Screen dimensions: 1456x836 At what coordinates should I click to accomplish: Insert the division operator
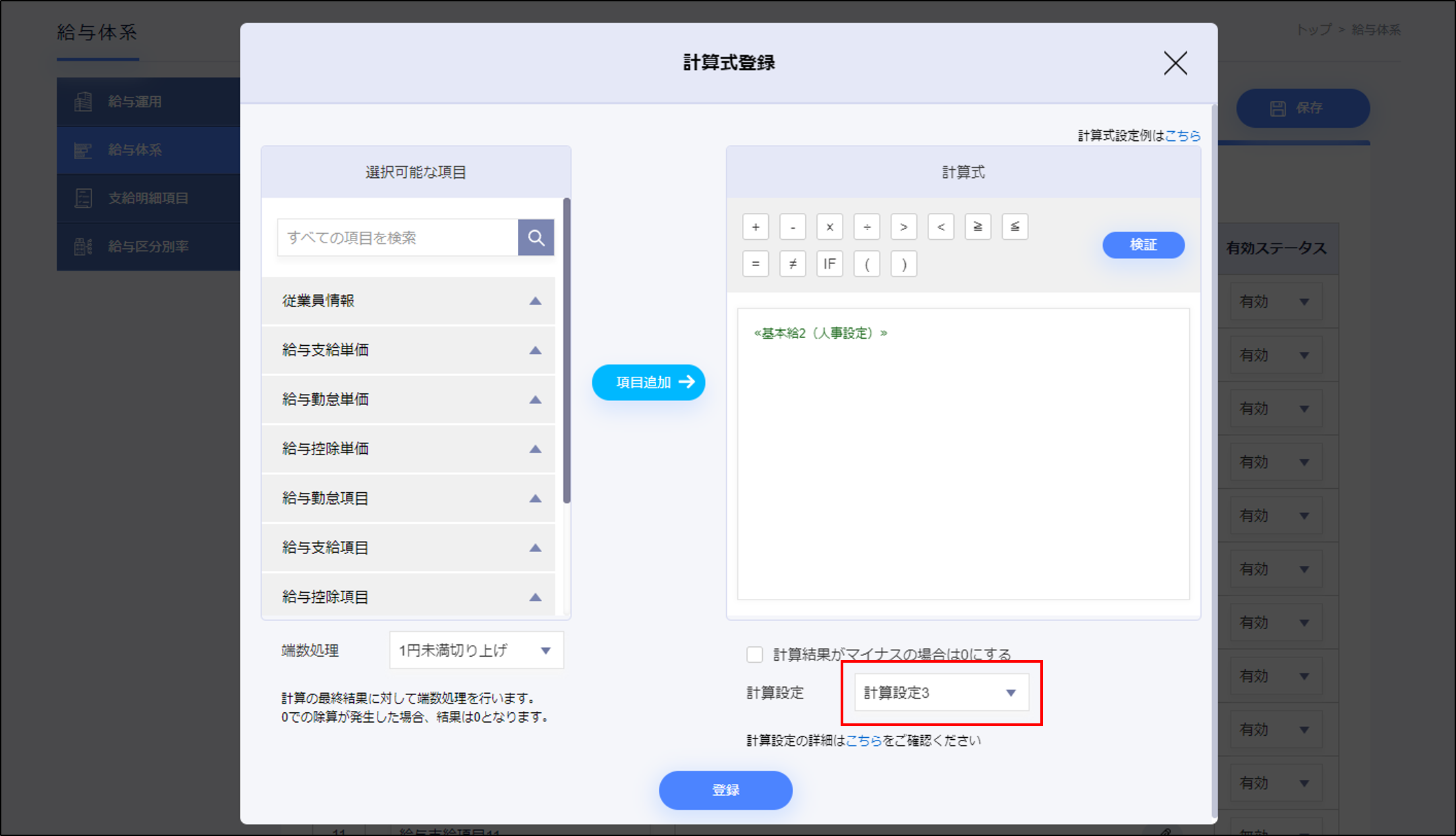click(867, 227)
